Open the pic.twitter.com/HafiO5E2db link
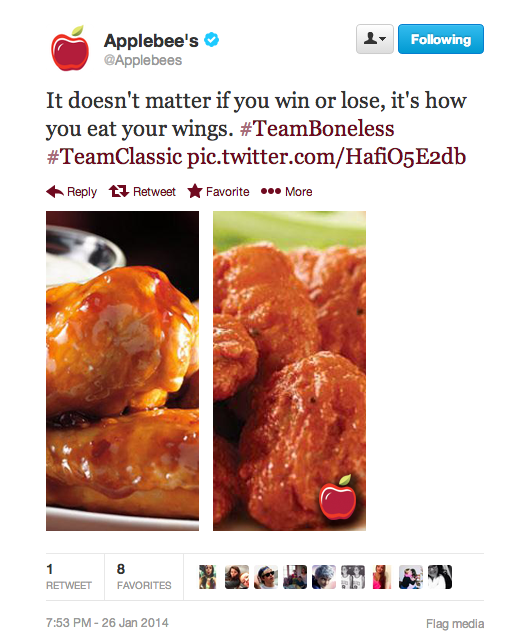The image size is (526, 640). [326, 157]
